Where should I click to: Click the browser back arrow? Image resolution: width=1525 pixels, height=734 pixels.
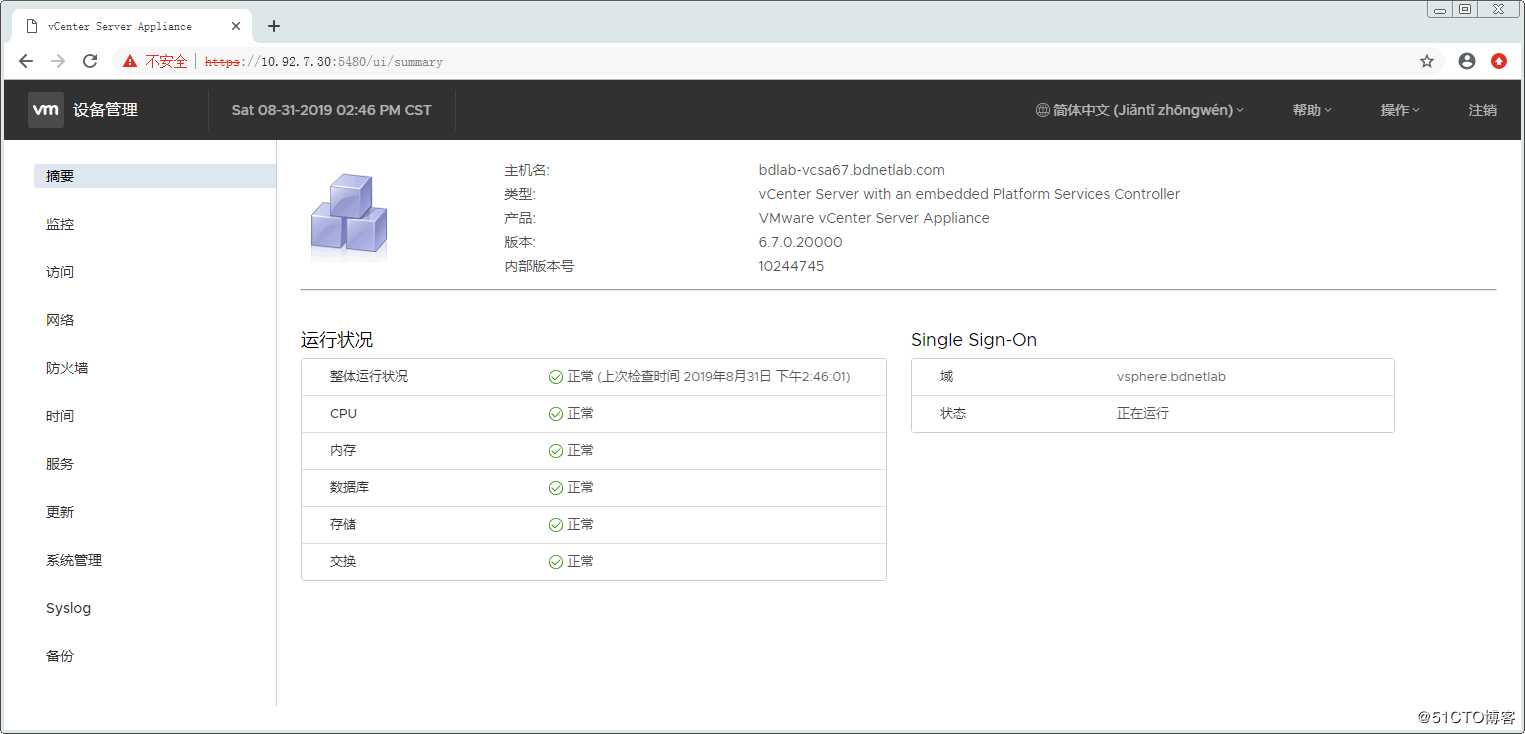(x=26, y=61)
